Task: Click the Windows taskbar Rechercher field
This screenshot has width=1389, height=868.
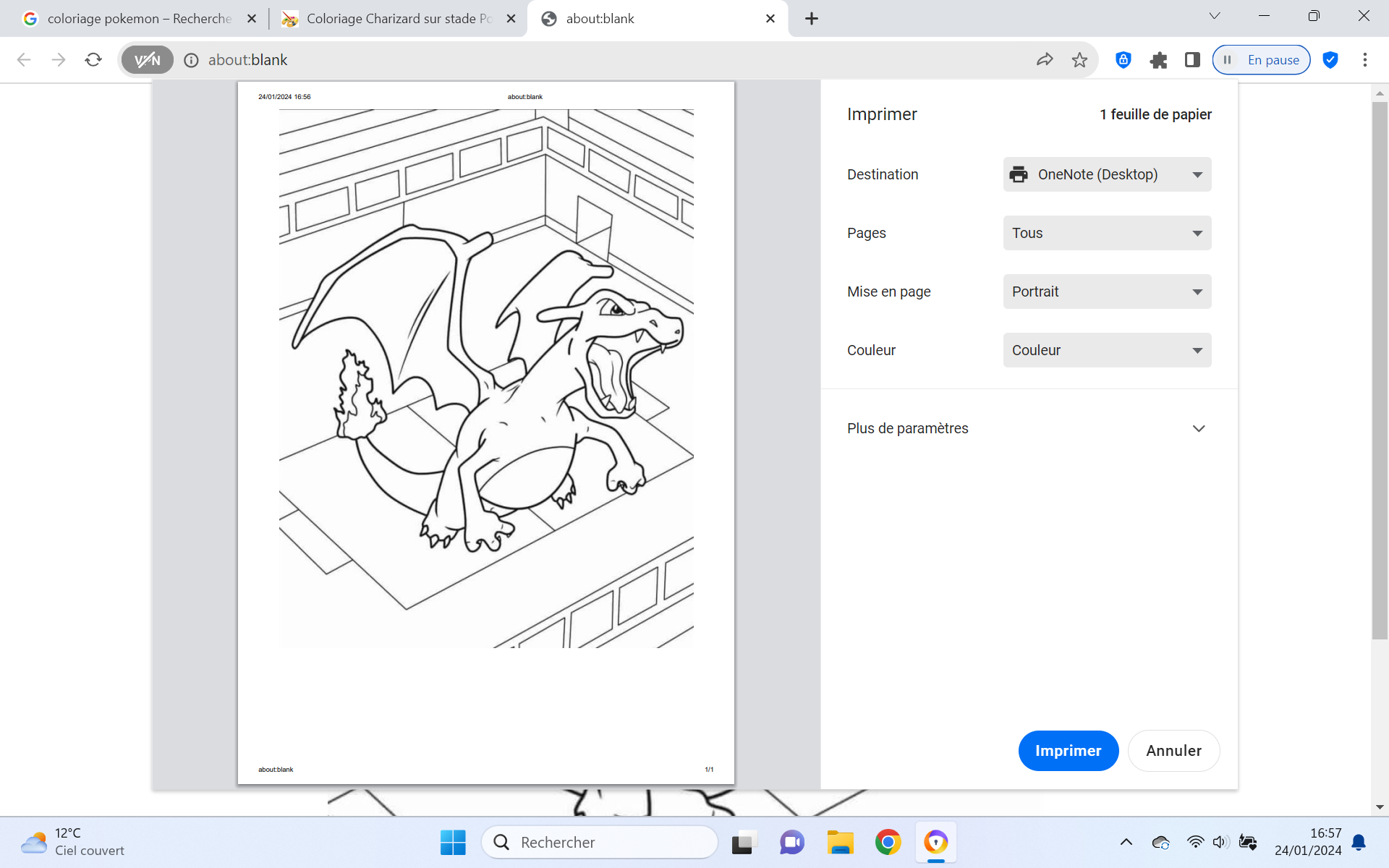Action: [x=600, y=843]
